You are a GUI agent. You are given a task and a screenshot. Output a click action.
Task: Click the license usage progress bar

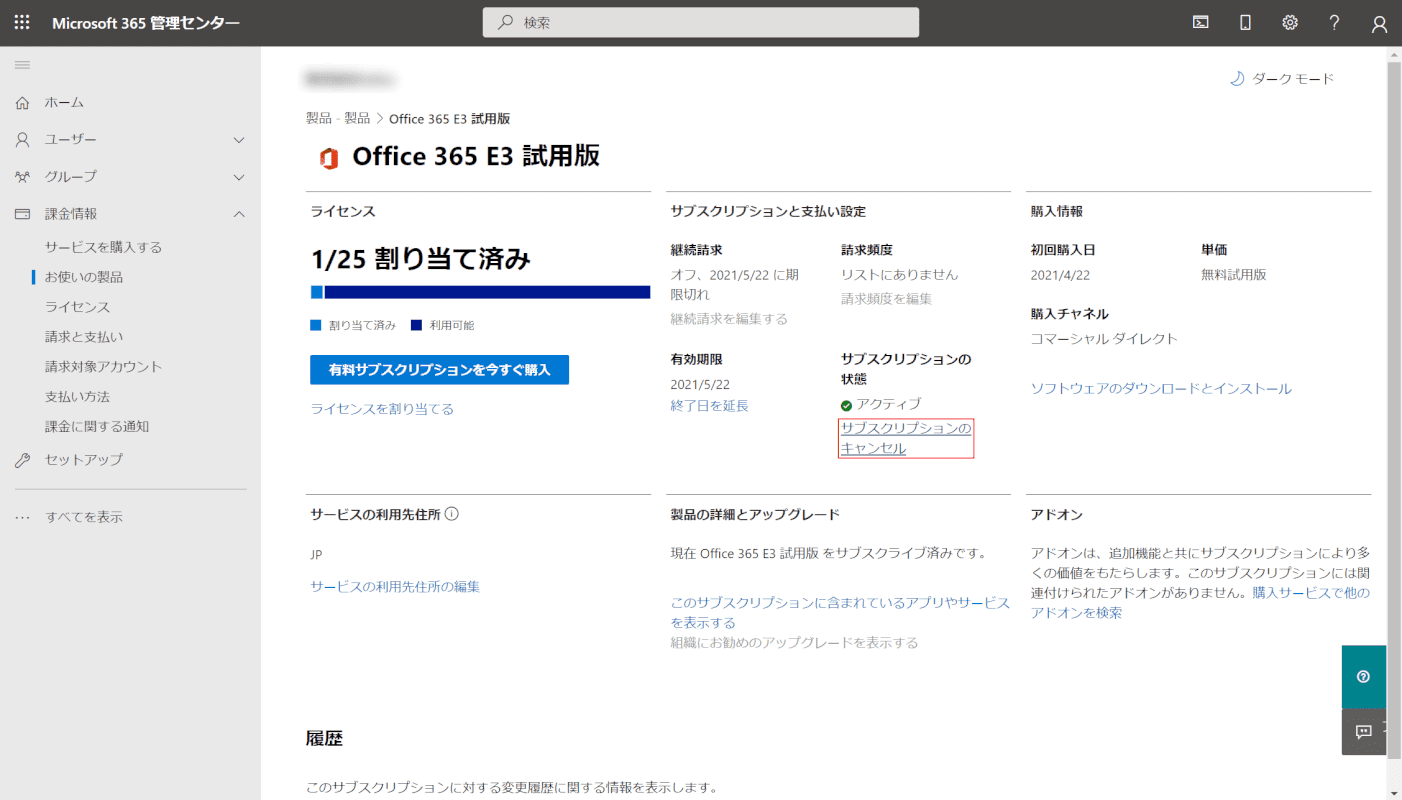tap(480, 292)
